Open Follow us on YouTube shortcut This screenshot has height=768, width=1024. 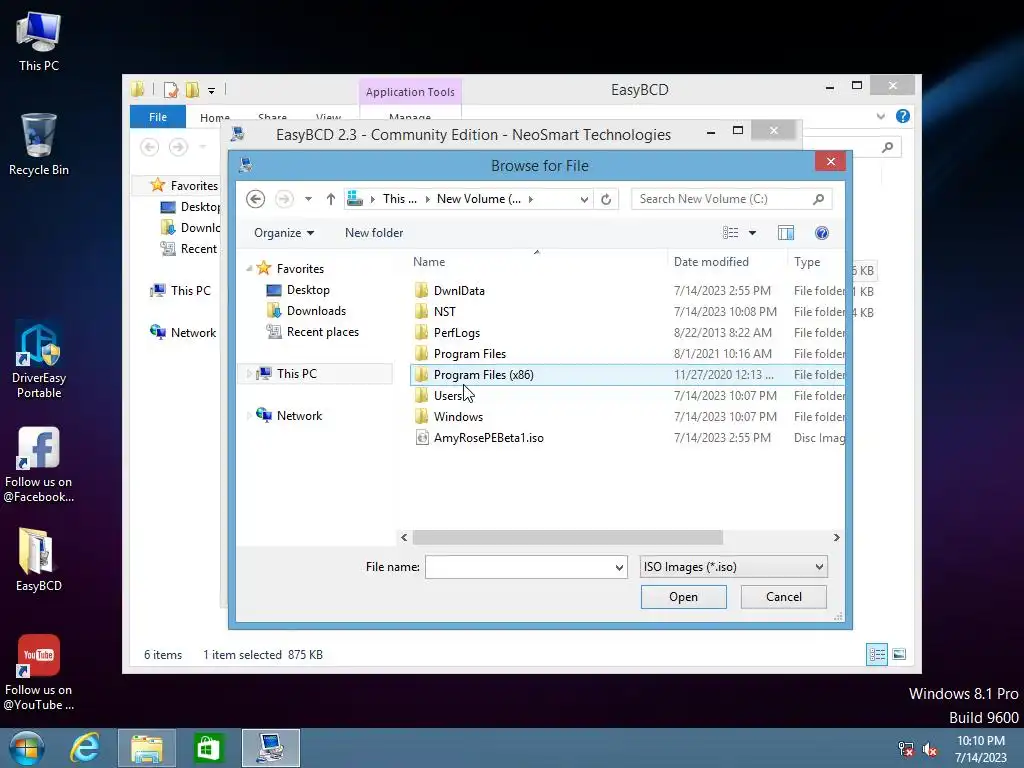tap(39, 672)
